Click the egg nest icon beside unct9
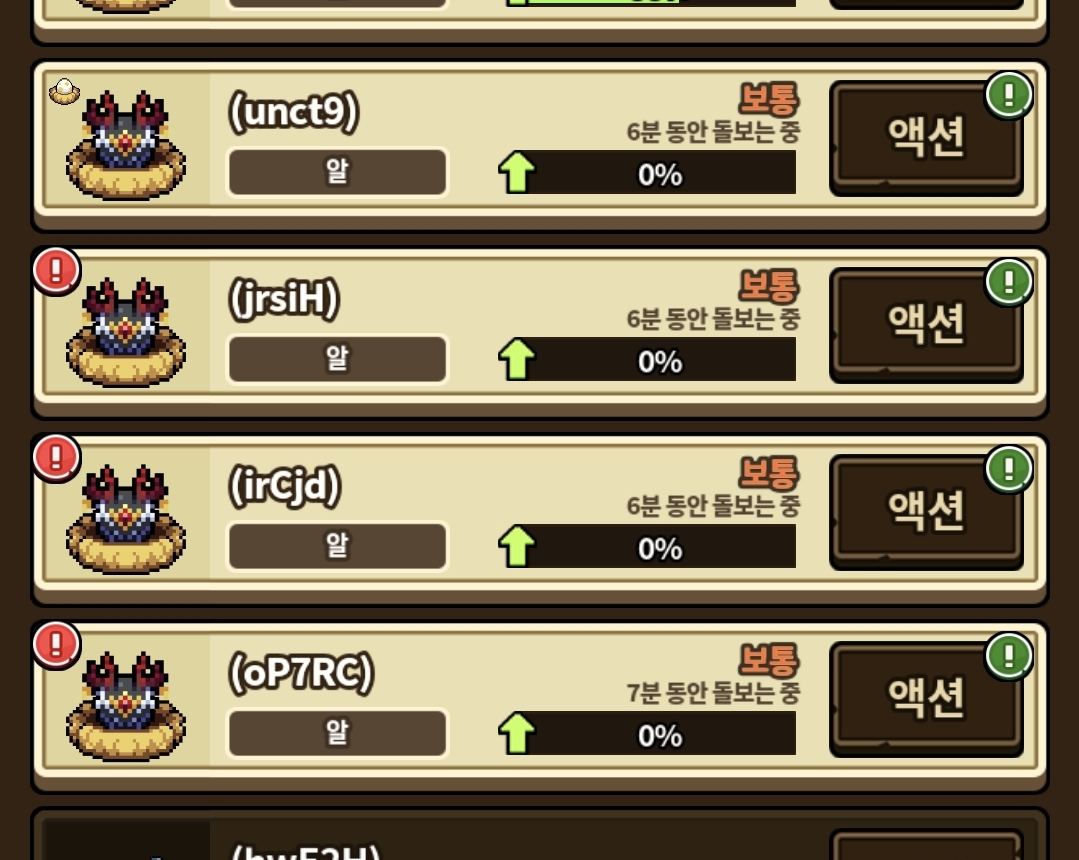Viewport: 1079px width, 860px height. pos(64,92)
